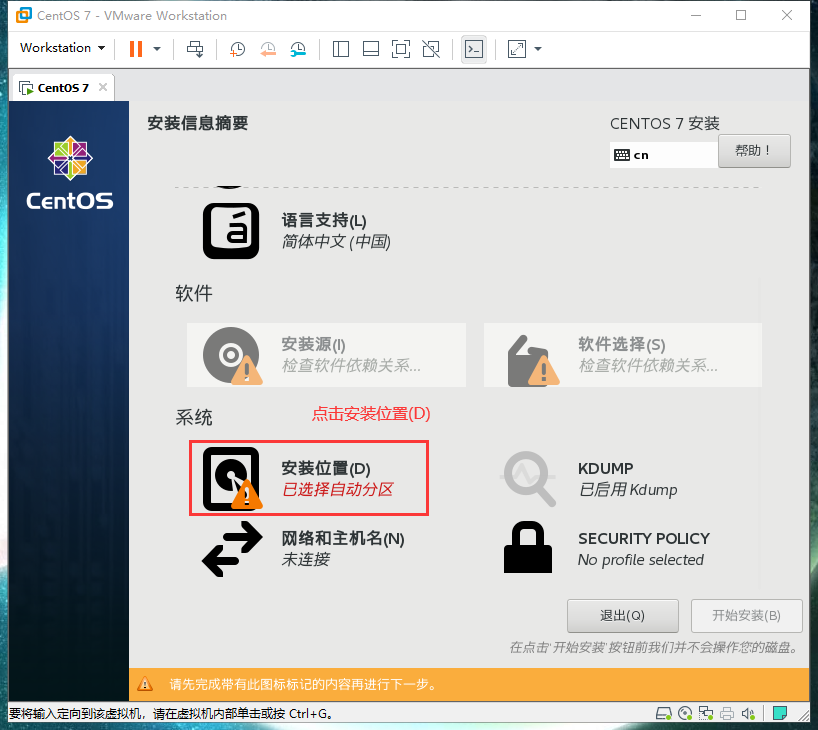The width and height of the screenshot is (818, 730).
Task: Revert to the latest snapshot
Action: point(268,49)
